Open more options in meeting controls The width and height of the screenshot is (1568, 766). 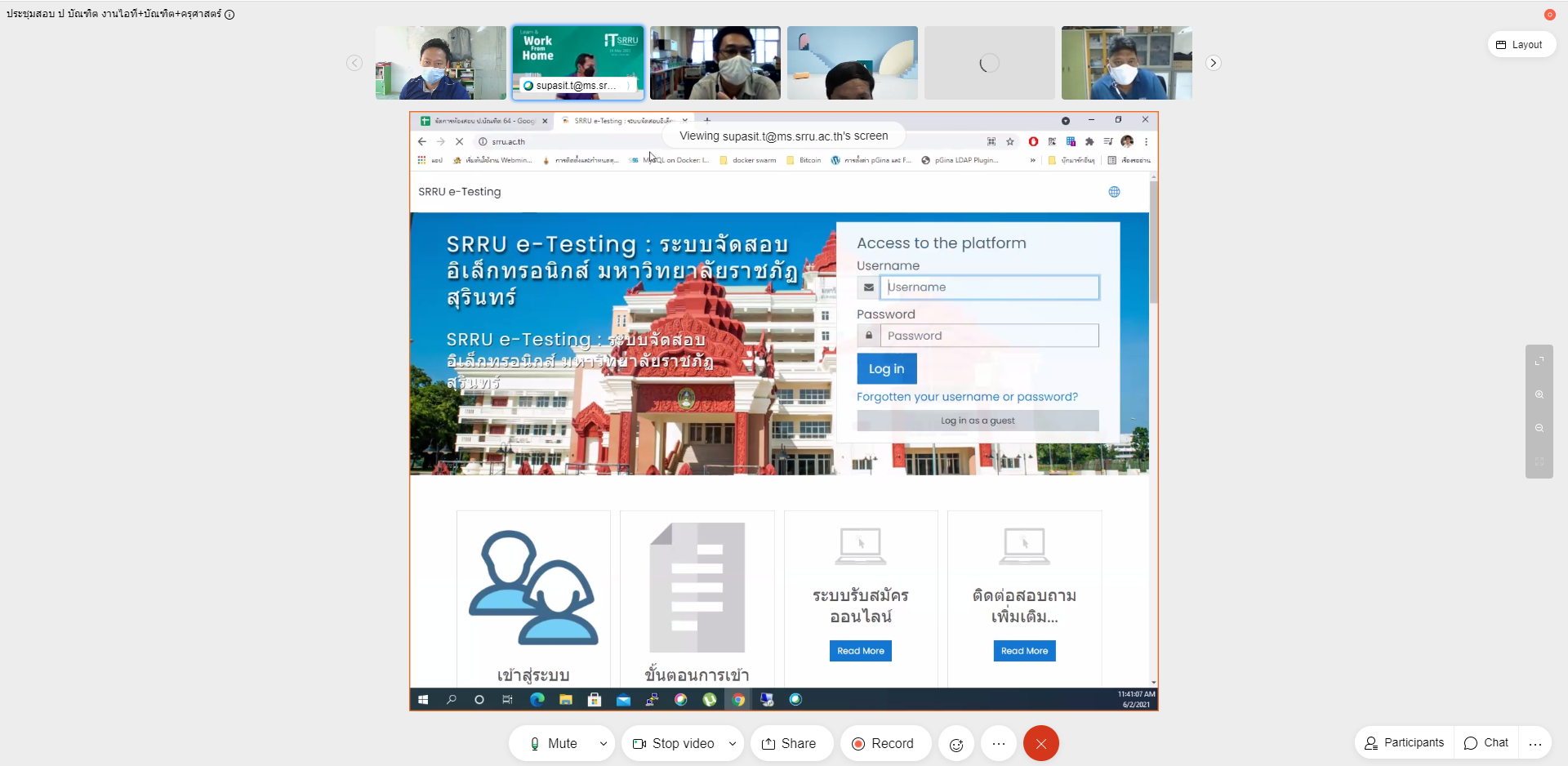[x=999, y=744]
